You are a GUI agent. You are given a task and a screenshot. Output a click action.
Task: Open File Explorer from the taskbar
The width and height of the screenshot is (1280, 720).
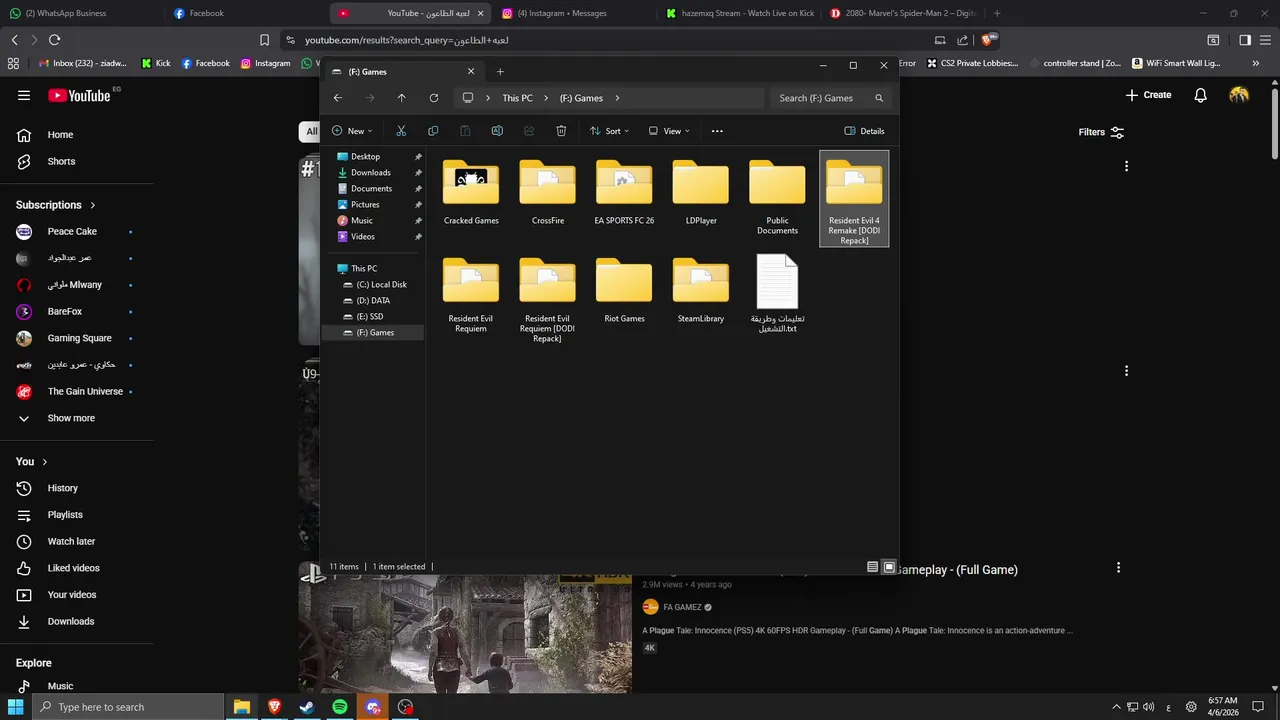[x=241, y=707]
